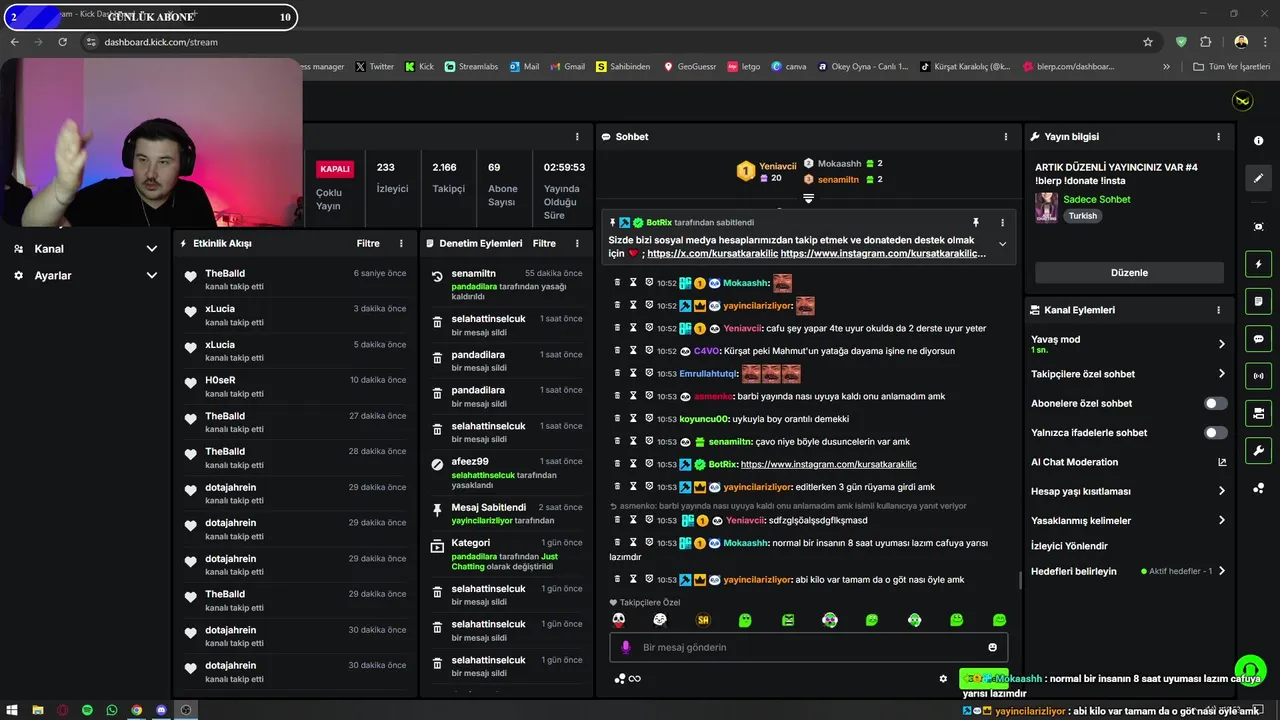This screenshot has height=720, width=1280.
Task: Delete C4VO's chat message via trash icon
Action: (618, 351)
